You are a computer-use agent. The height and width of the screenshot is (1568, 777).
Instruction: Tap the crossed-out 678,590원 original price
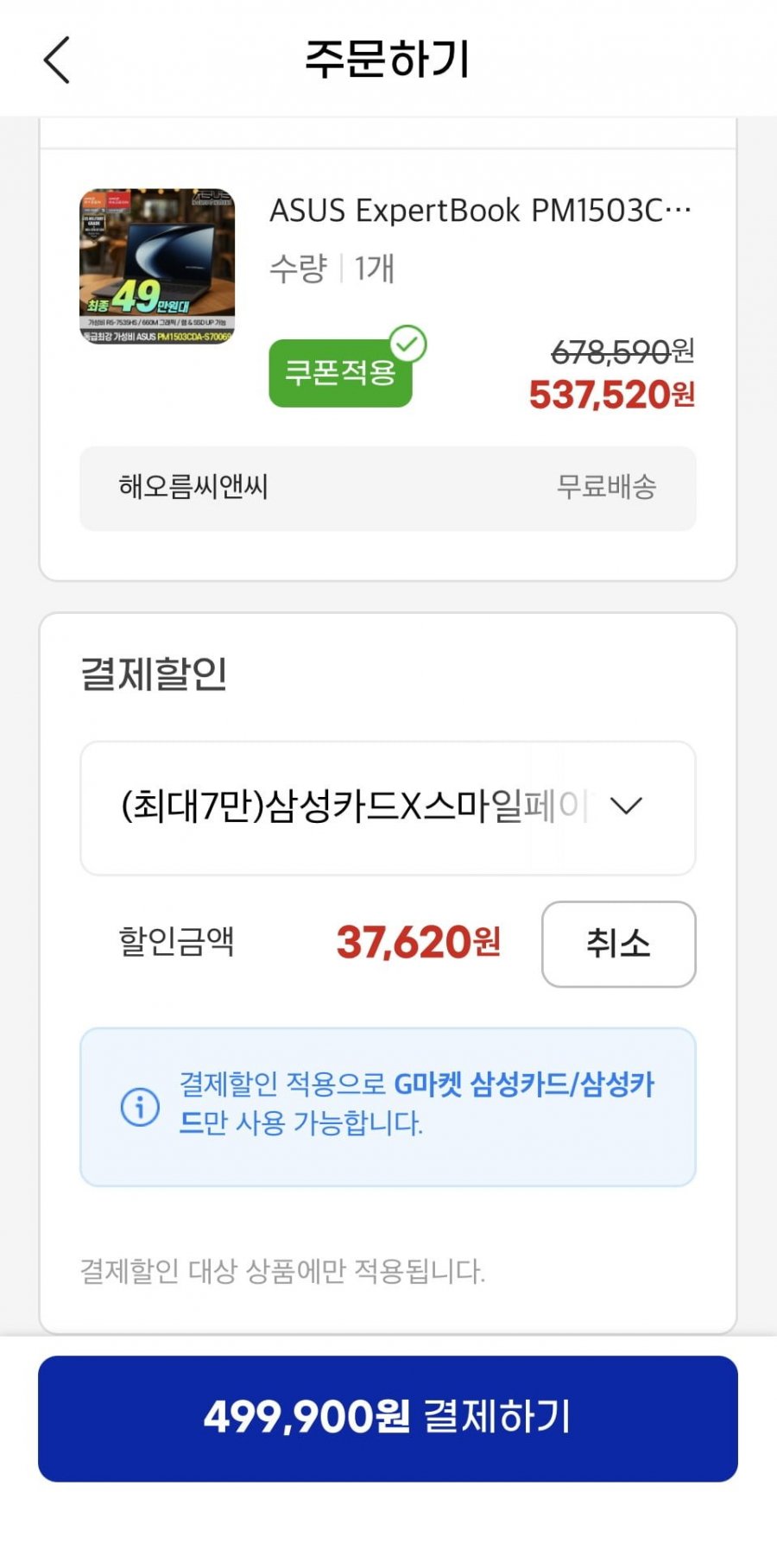[622, 351]
